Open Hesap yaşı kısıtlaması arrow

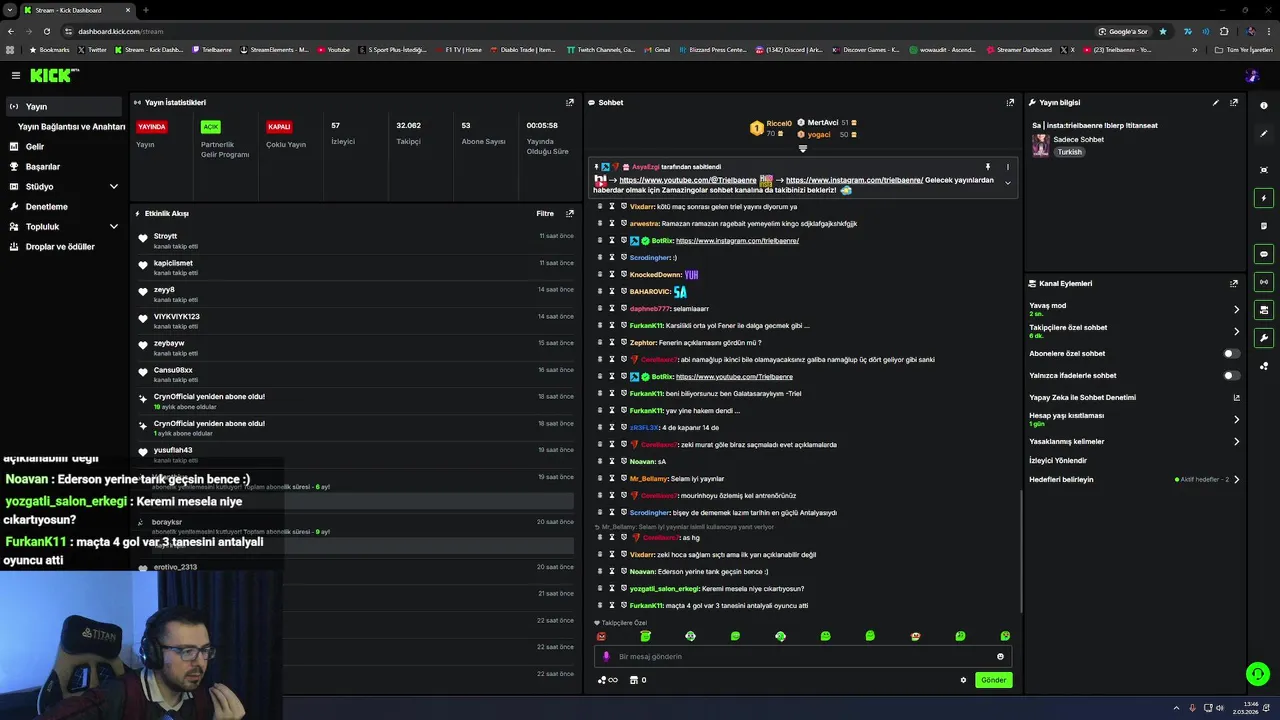coord(1236,419)
